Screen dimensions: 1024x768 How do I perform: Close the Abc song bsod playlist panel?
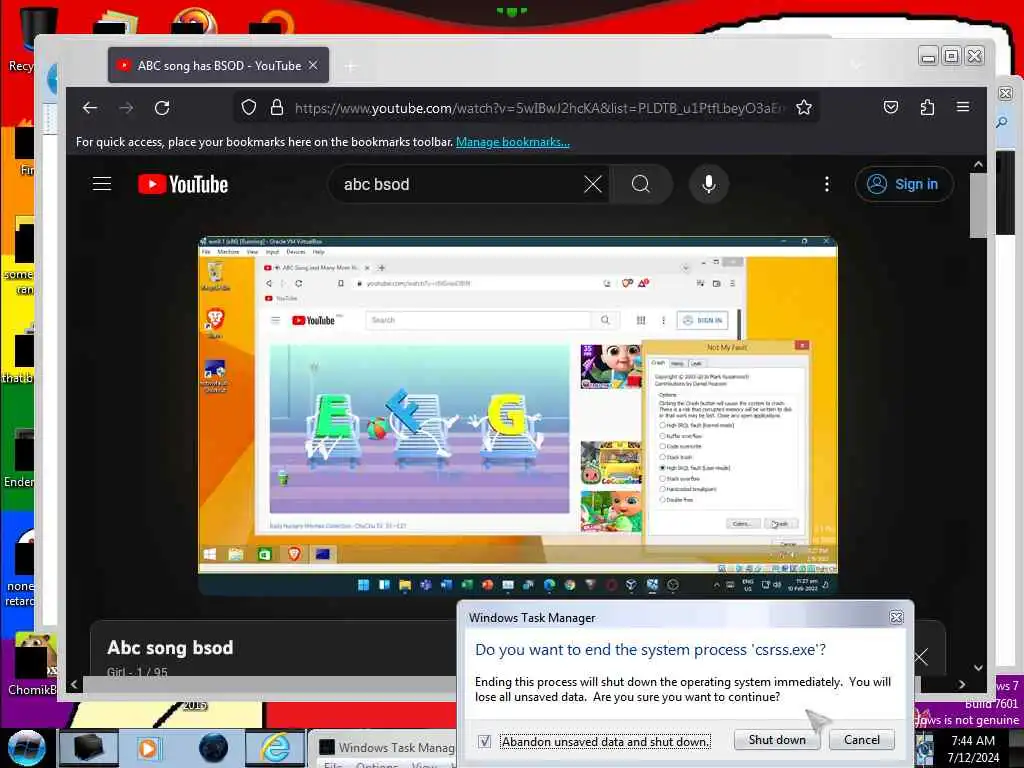point(921,657)
